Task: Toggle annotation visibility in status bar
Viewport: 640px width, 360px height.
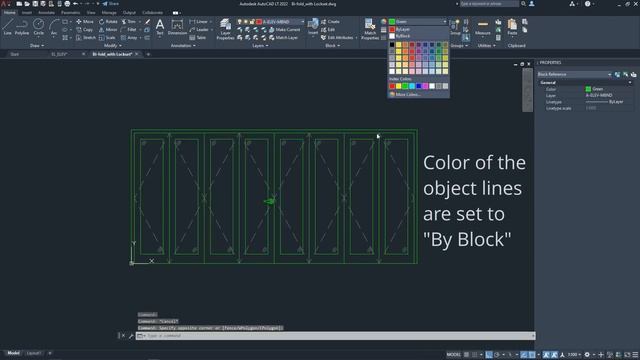Action: point(546,355)
